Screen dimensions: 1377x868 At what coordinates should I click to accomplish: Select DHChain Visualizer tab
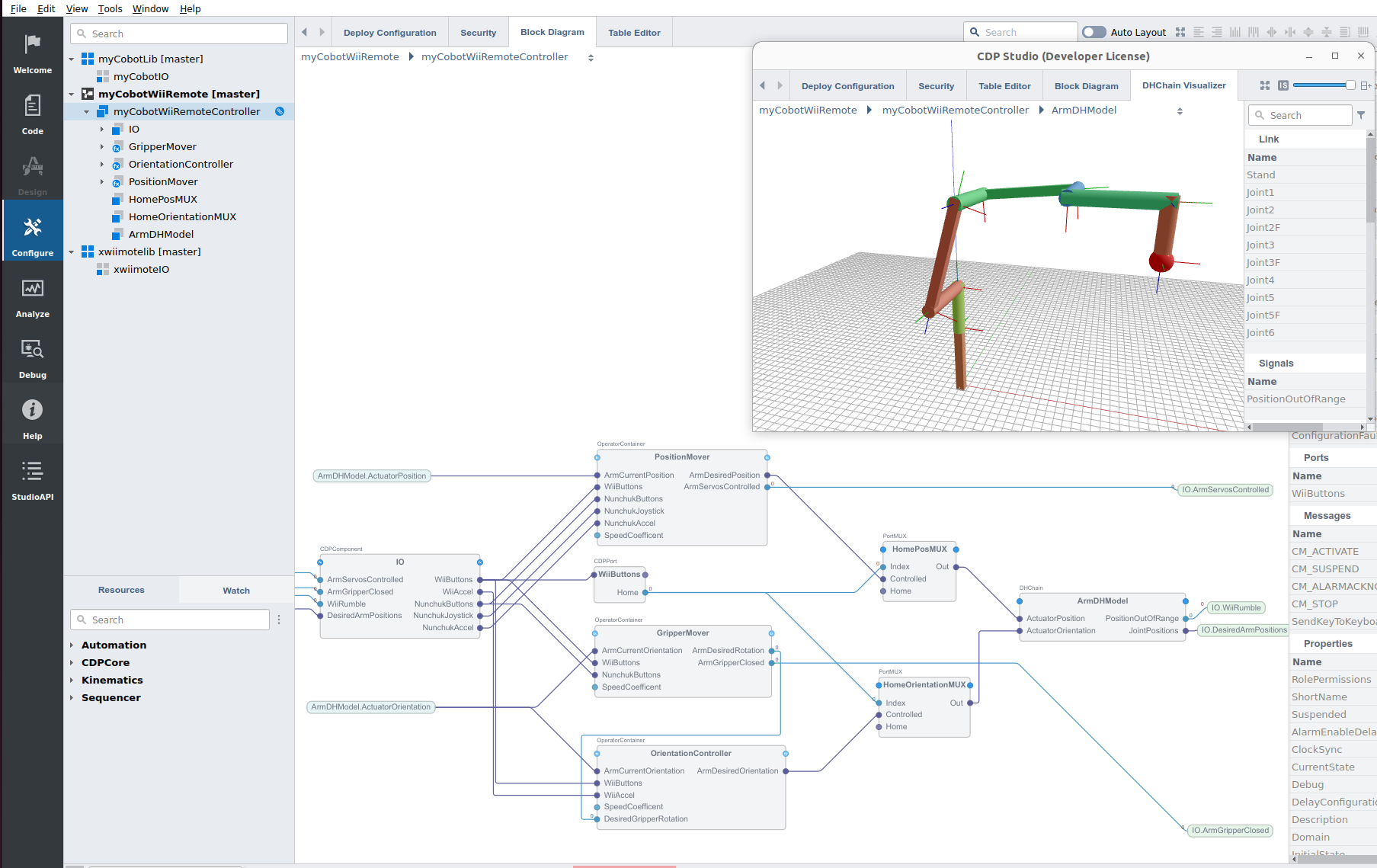click(x=1183, y=85)
